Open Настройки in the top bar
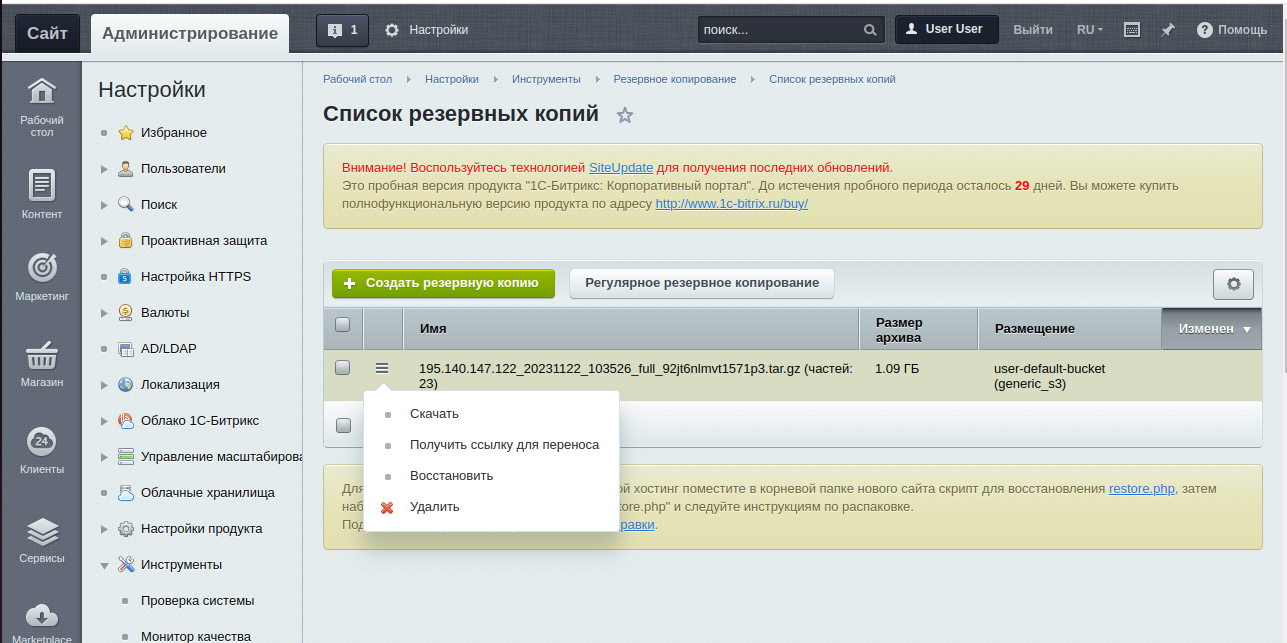Image resolution: width=1287 pixels, height=643 pixels. pyautogui.click(x=427, y=30)
